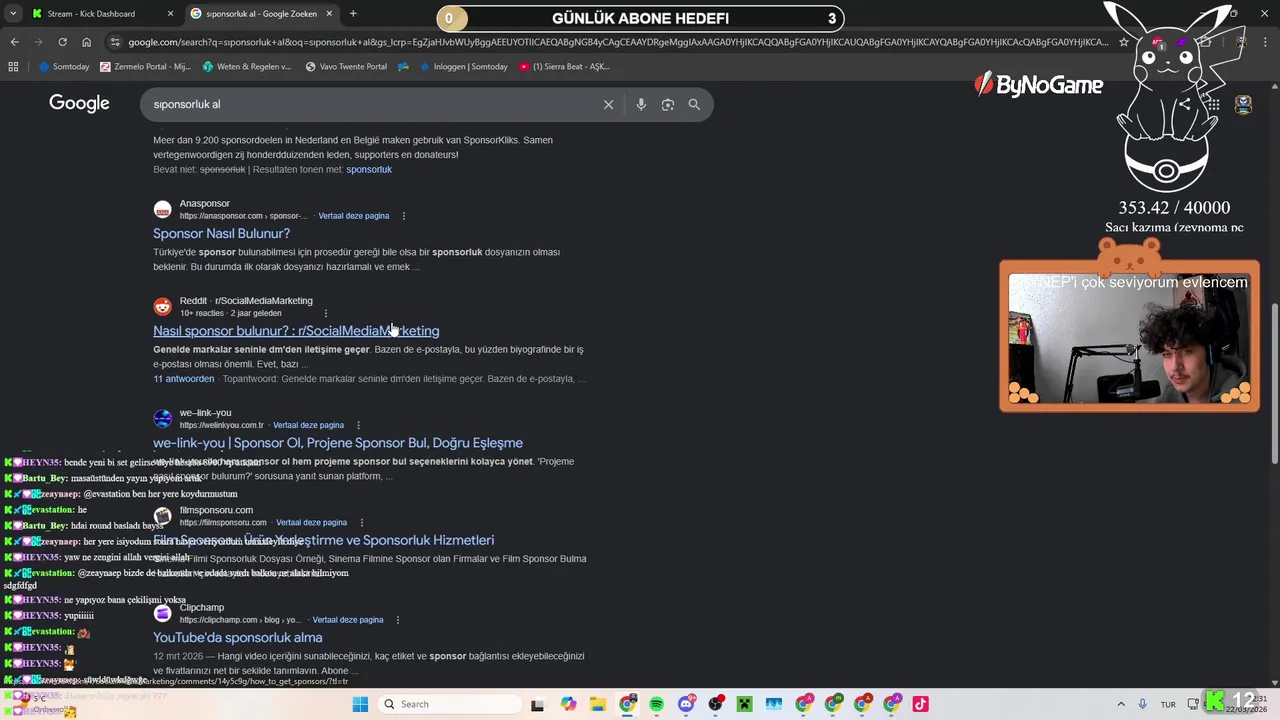Open more options for Anasponsor result
The height and width of the screenshot is (720, 1280).
(404, 216)
